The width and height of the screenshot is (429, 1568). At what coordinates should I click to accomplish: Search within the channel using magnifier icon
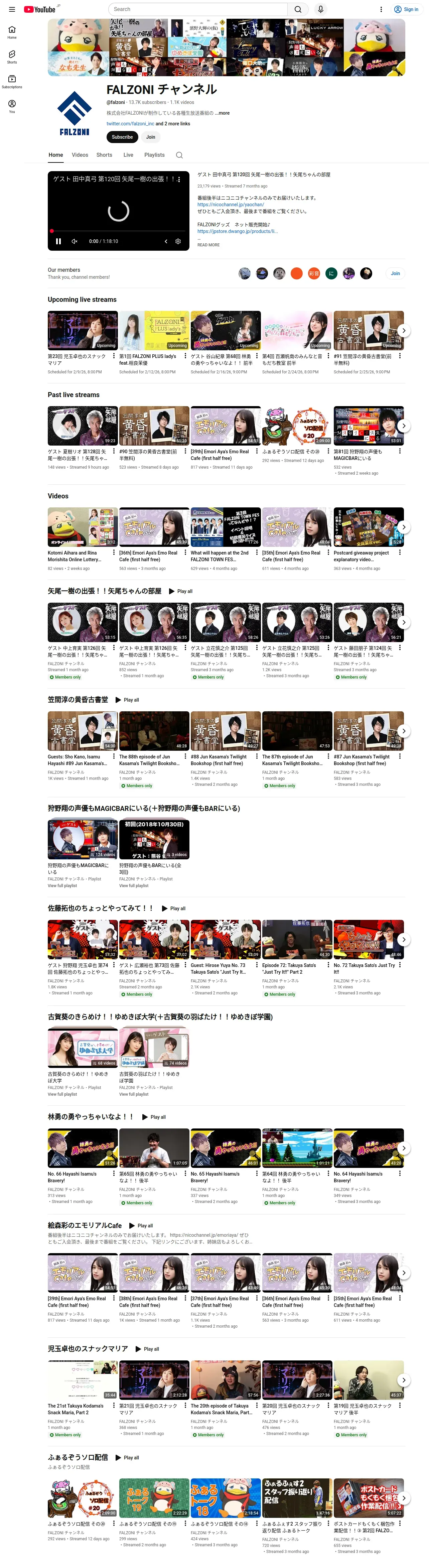click(x=179, y=155)
